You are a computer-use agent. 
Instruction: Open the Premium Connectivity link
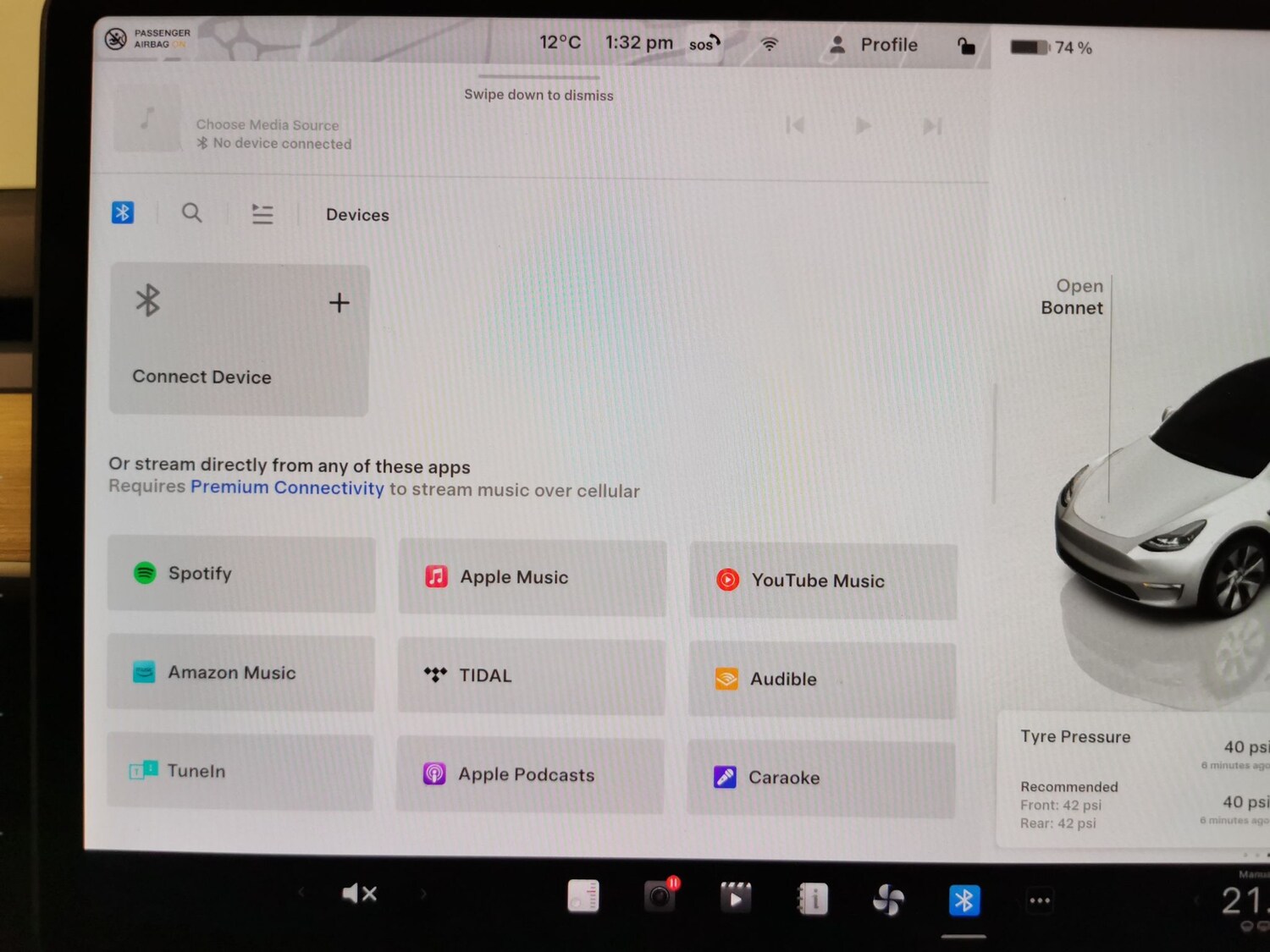tap(287, 487)
